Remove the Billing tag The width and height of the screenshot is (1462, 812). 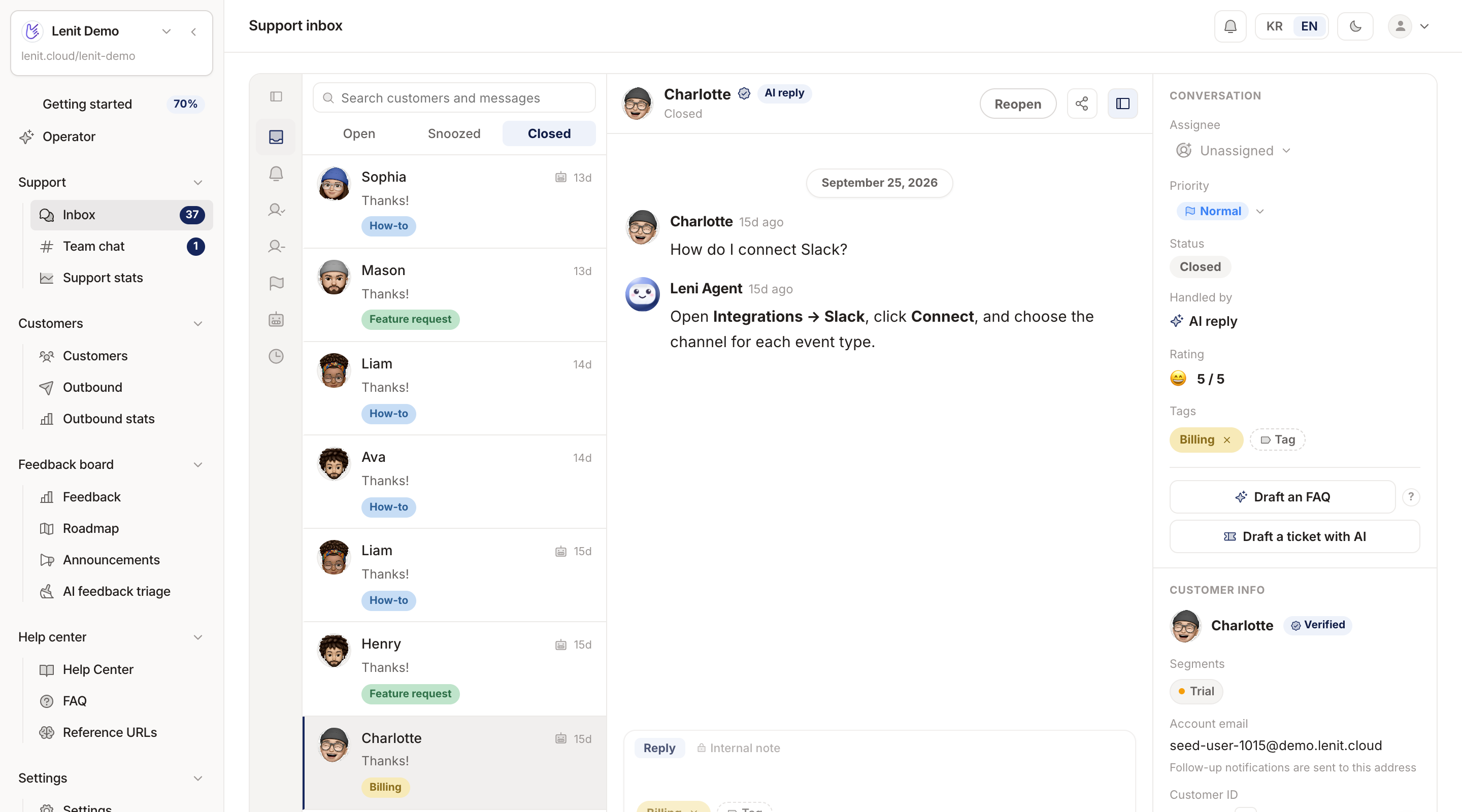click(1227, 441)
